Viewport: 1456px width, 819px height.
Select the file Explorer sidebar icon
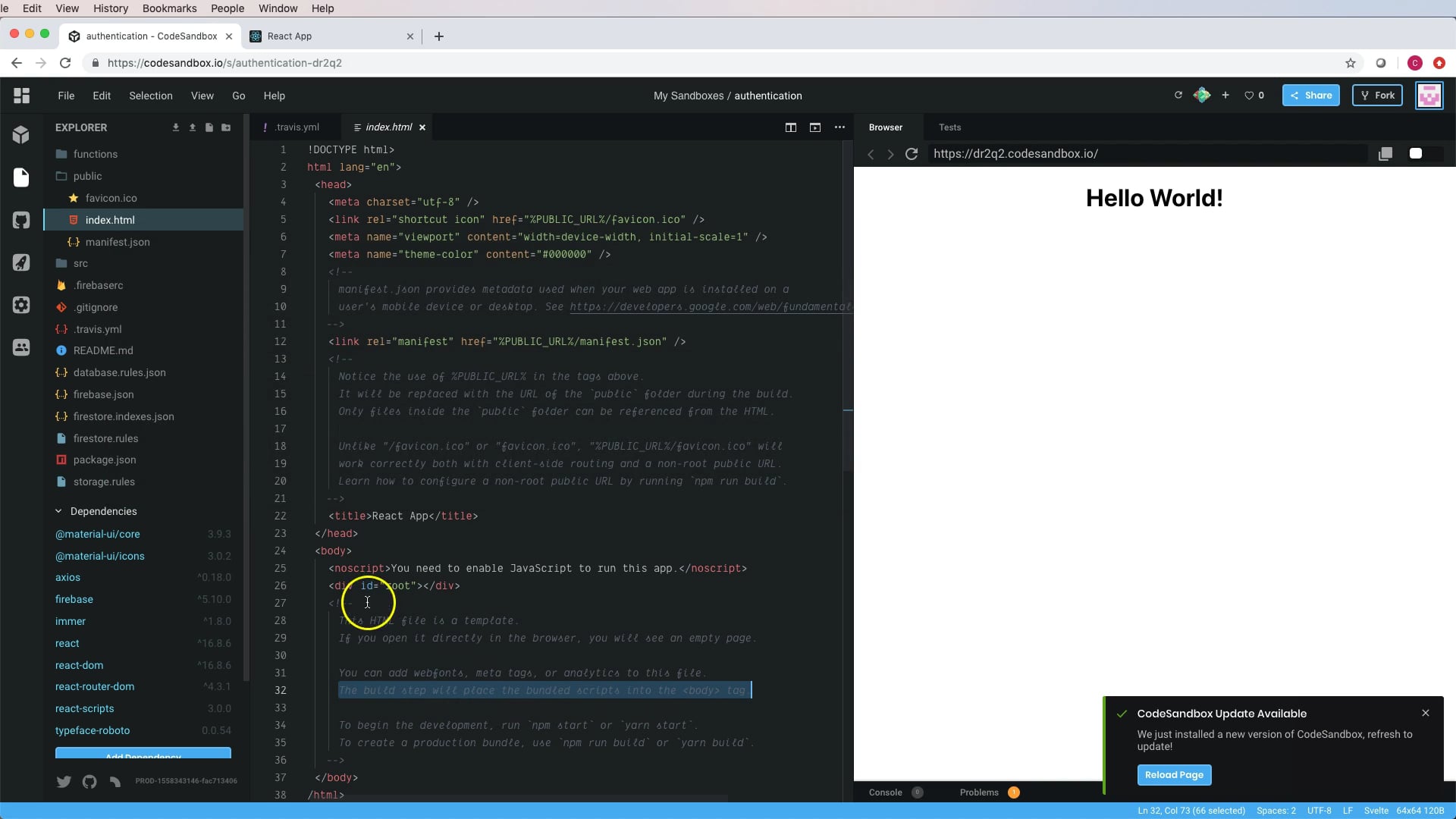(x=21, y=177)
